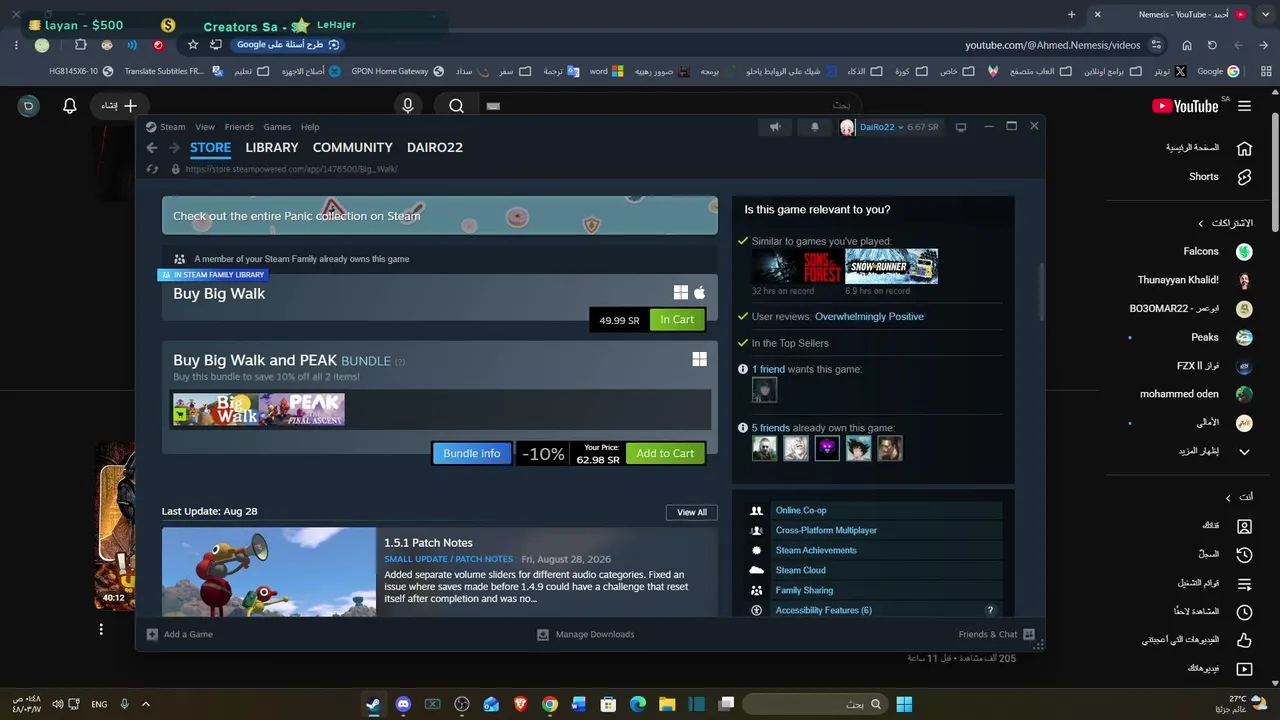Screen dimensions: 1280x720
Task: Bookmark this page with the star icon
Action: pyautogui.click(x=193, y=45)
